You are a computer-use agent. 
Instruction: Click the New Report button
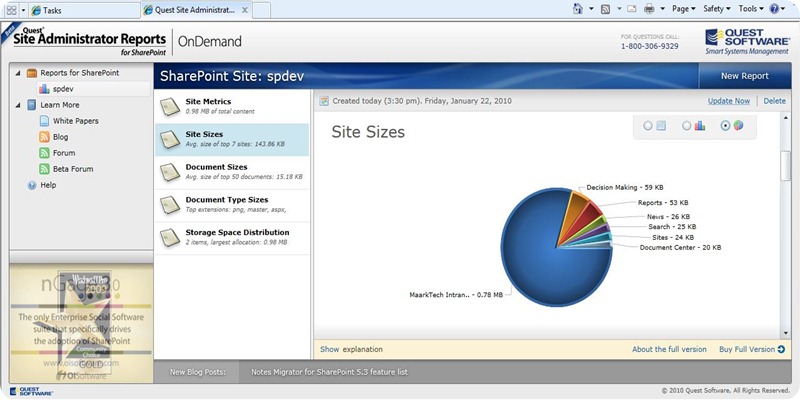coord(744,76)
